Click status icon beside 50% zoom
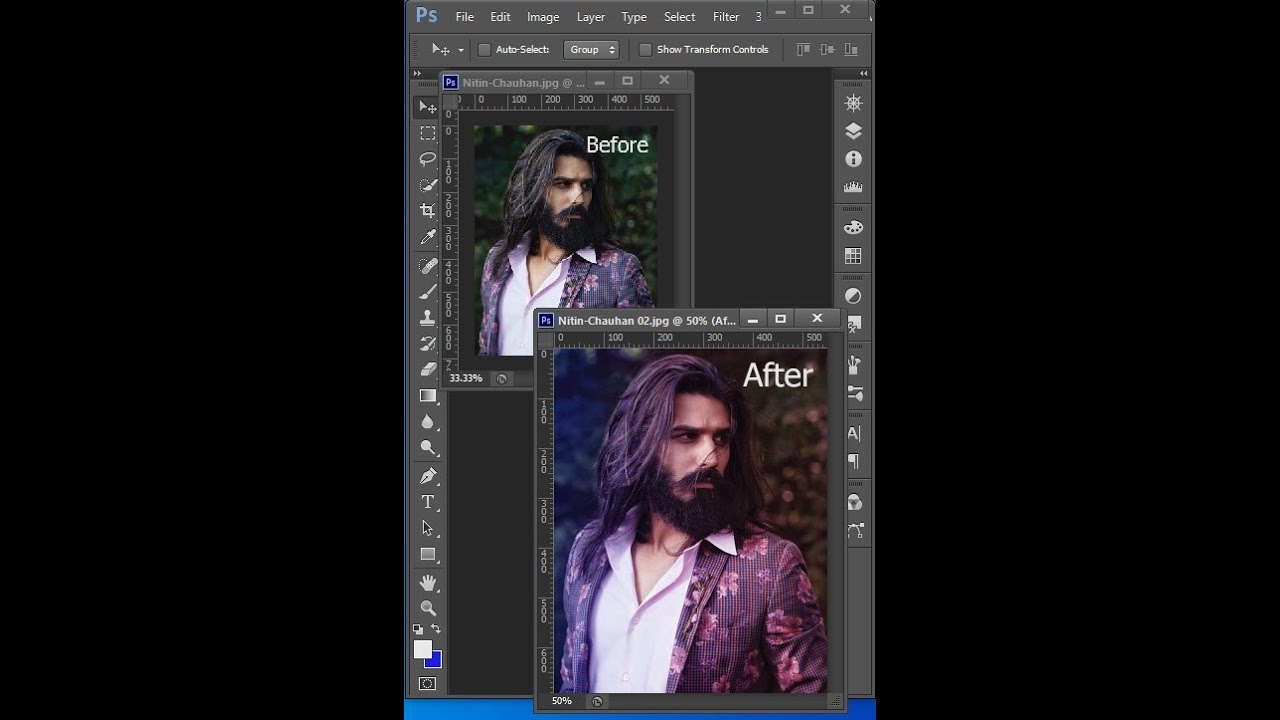 click(597, 701)
